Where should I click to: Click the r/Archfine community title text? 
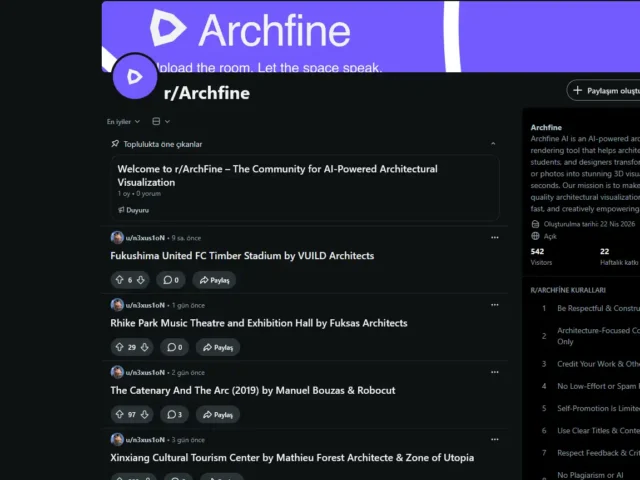tap(207, 93)
